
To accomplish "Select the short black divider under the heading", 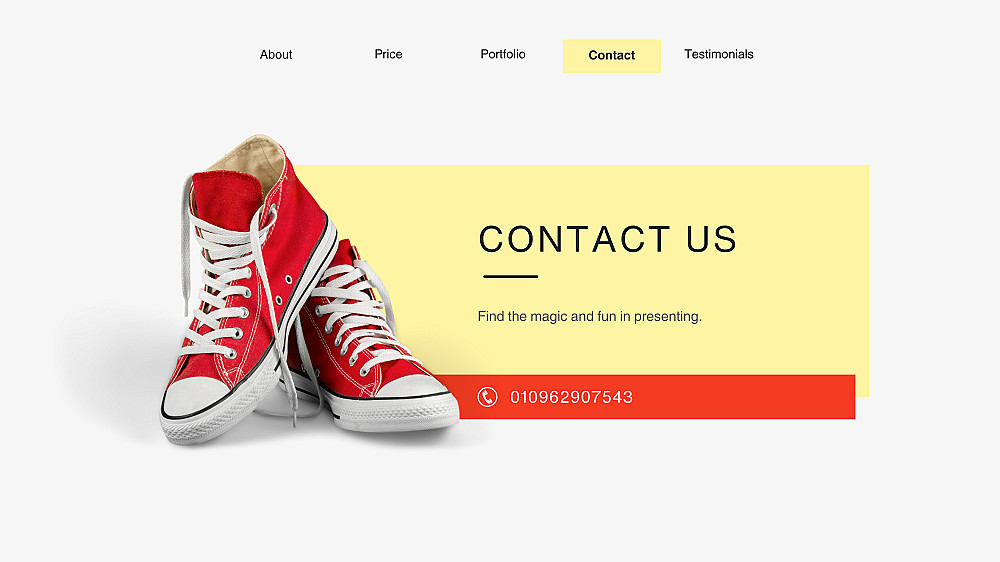I will point(511,276).
